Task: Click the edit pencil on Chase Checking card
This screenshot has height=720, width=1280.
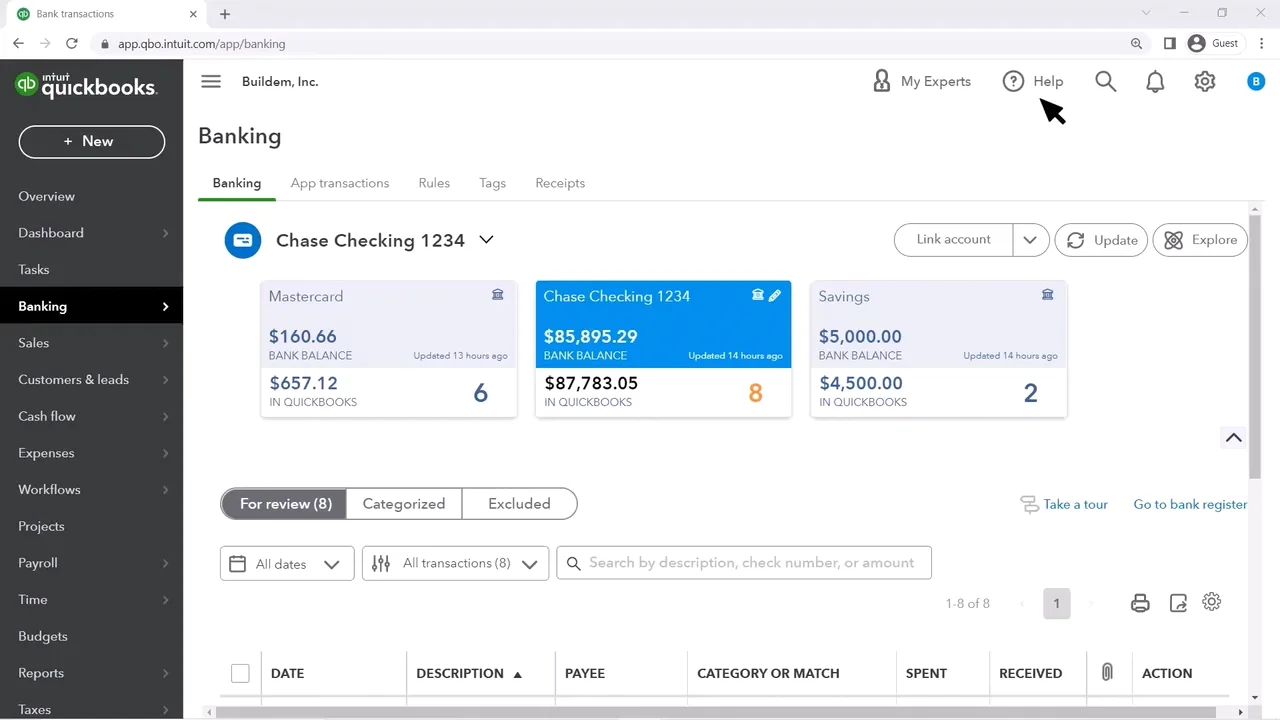Action: click(x=774, y=295)
